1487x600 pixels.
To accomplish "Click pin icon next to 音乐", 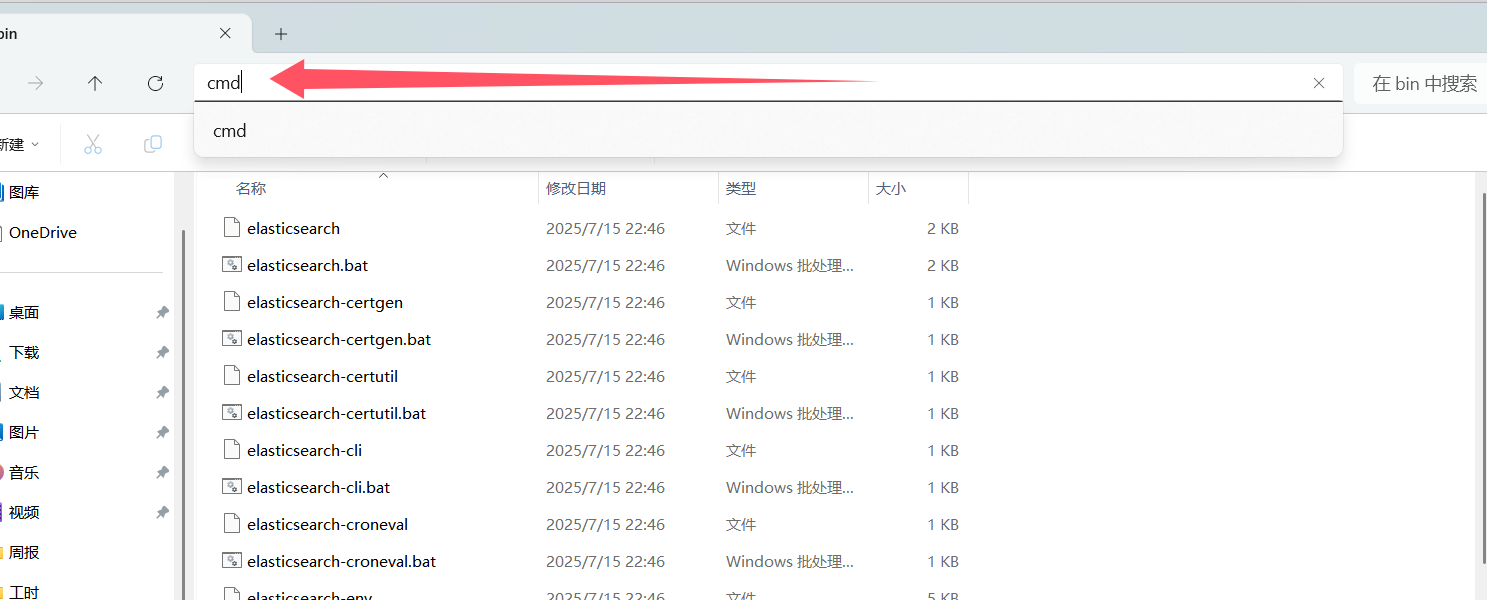I will pos(162,473).
